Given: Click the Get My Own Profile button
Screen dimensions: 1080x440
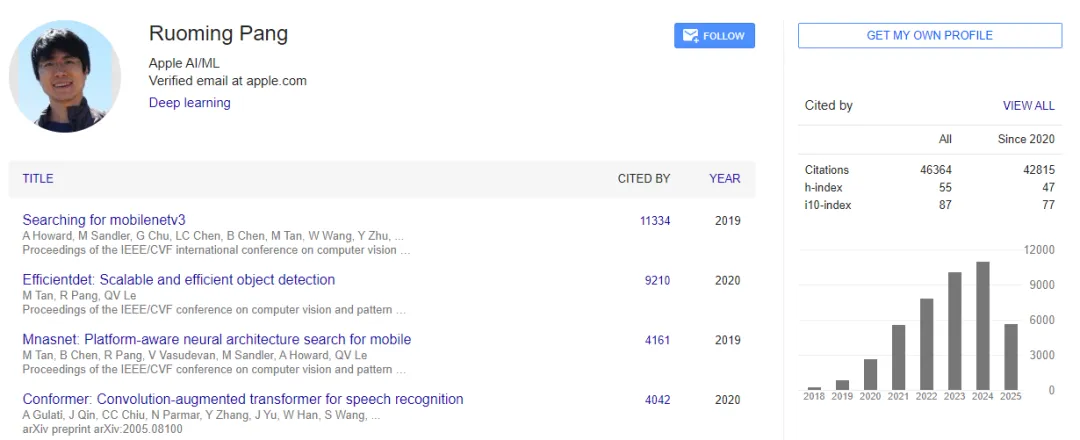Looking at the screenshot, I should 929,36.
